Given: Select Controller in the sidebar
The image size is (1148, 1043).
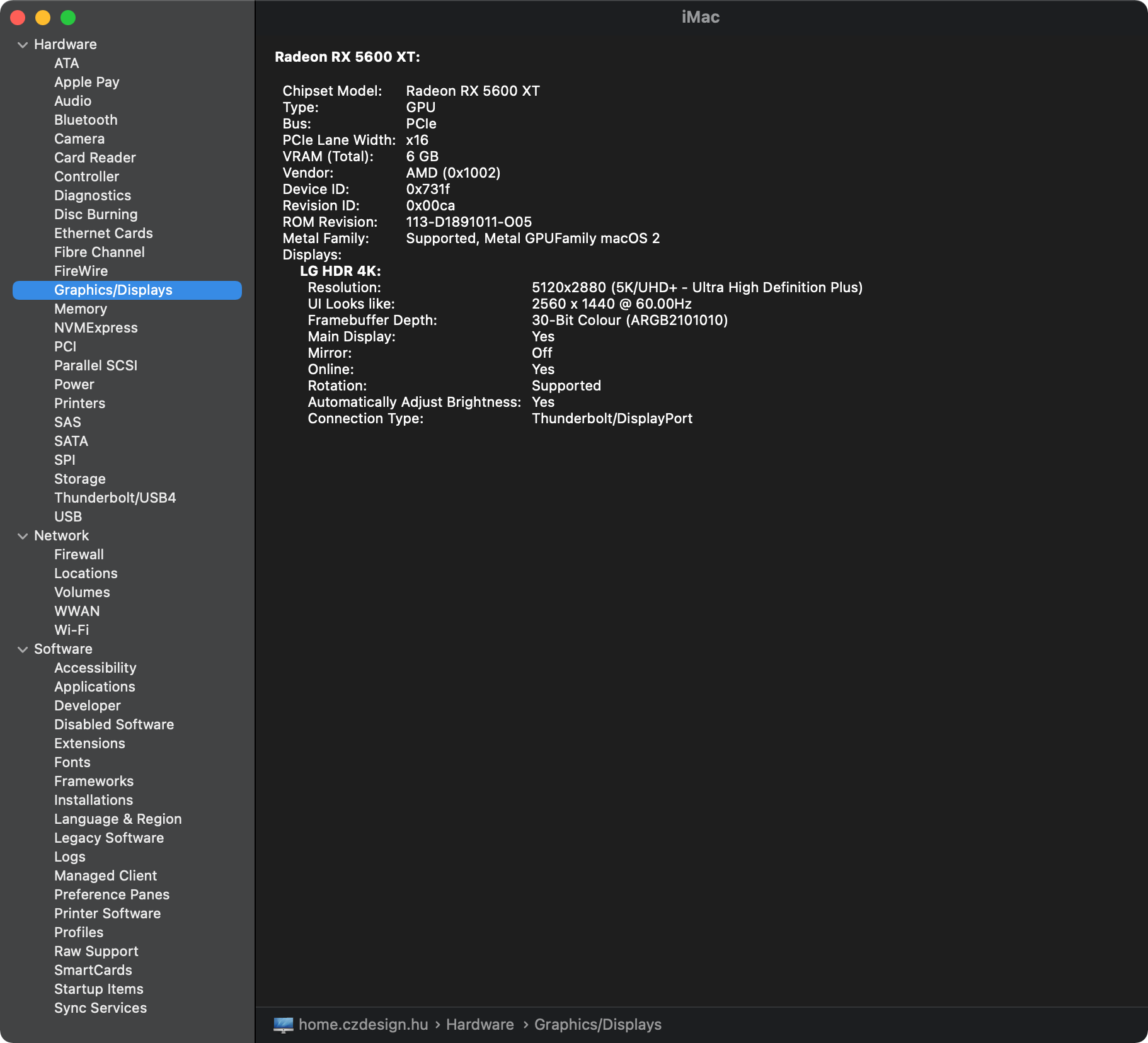Looking at the screenshot, I should [87, 176].
